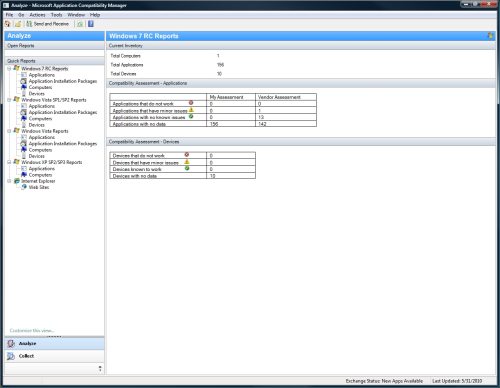Select Windows Vista SP1/SP2 Reports tree item
The height and width of the screenshot is (388, 500).
54,100
